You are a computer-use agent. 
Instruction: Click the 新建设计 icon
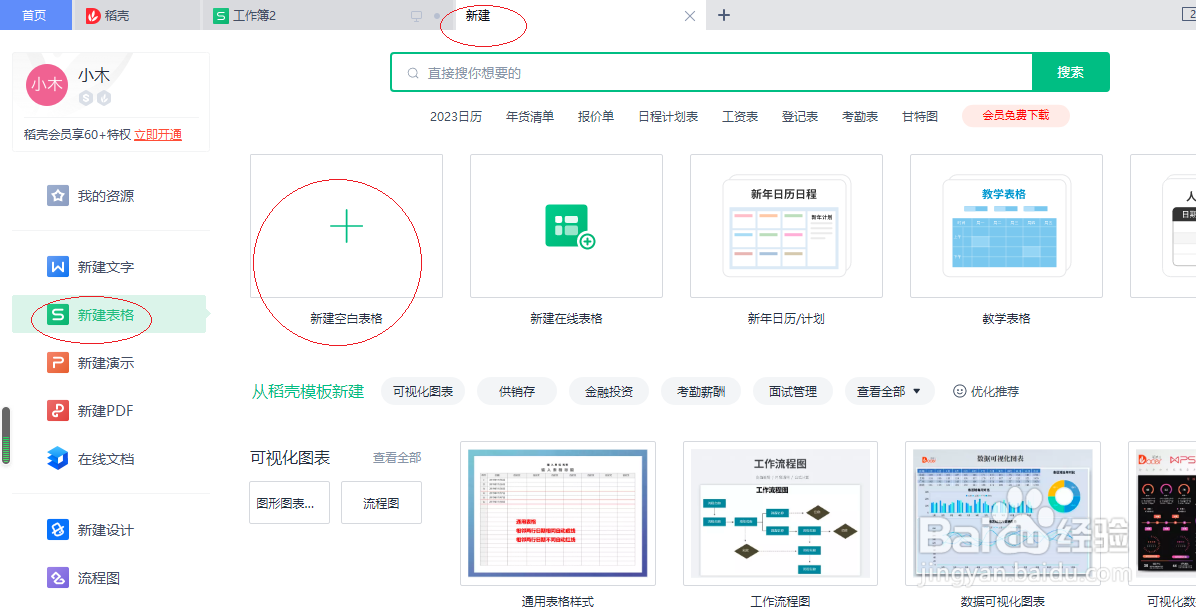click(58, 529)
